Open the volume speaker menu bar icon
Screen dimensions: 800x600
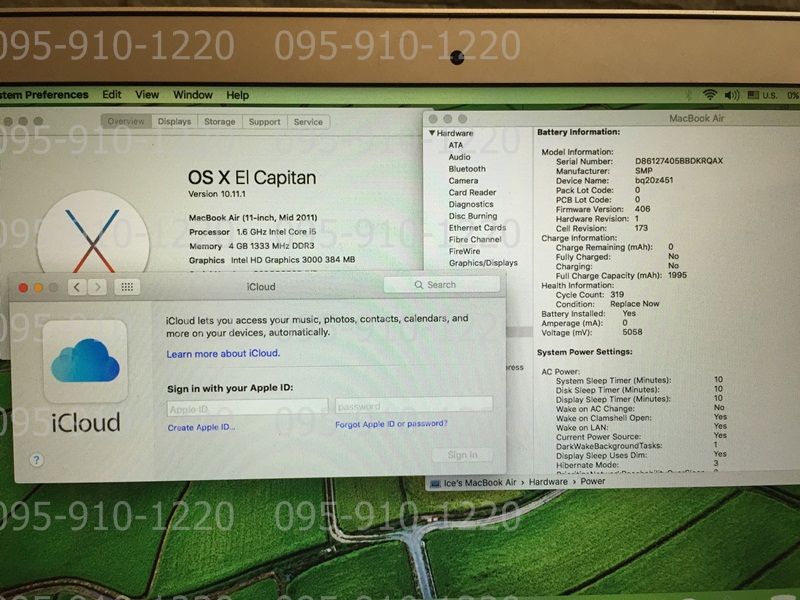tap(732, 95)
